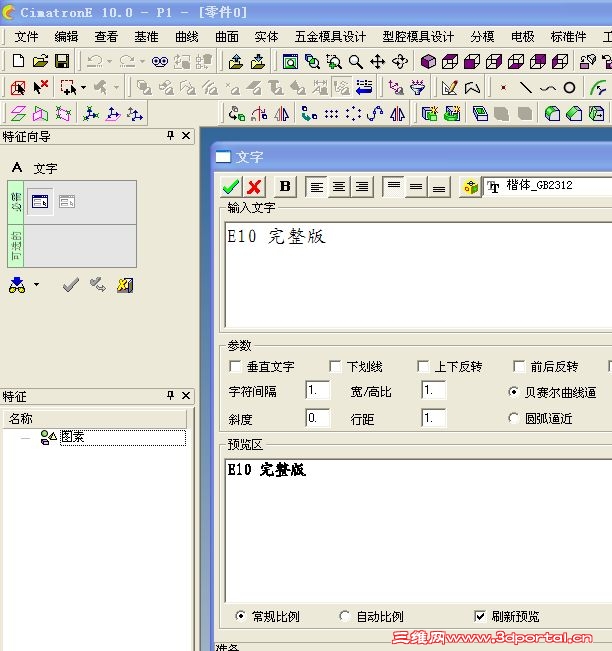Click the Sketcher pencil icon

point(450,88)
